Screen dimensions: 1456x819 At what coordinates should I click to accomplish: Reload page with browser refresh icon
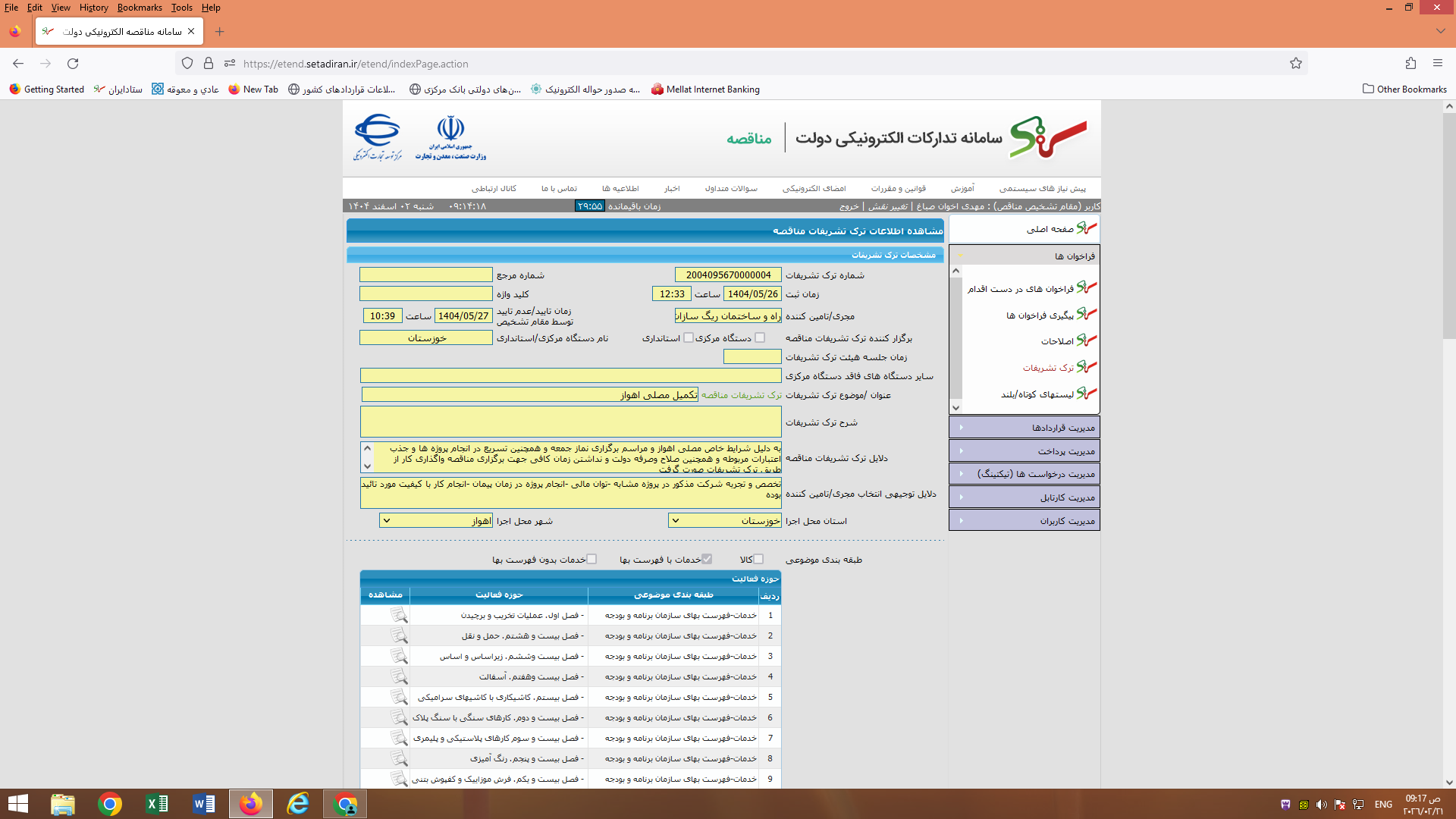pos(73,64)
